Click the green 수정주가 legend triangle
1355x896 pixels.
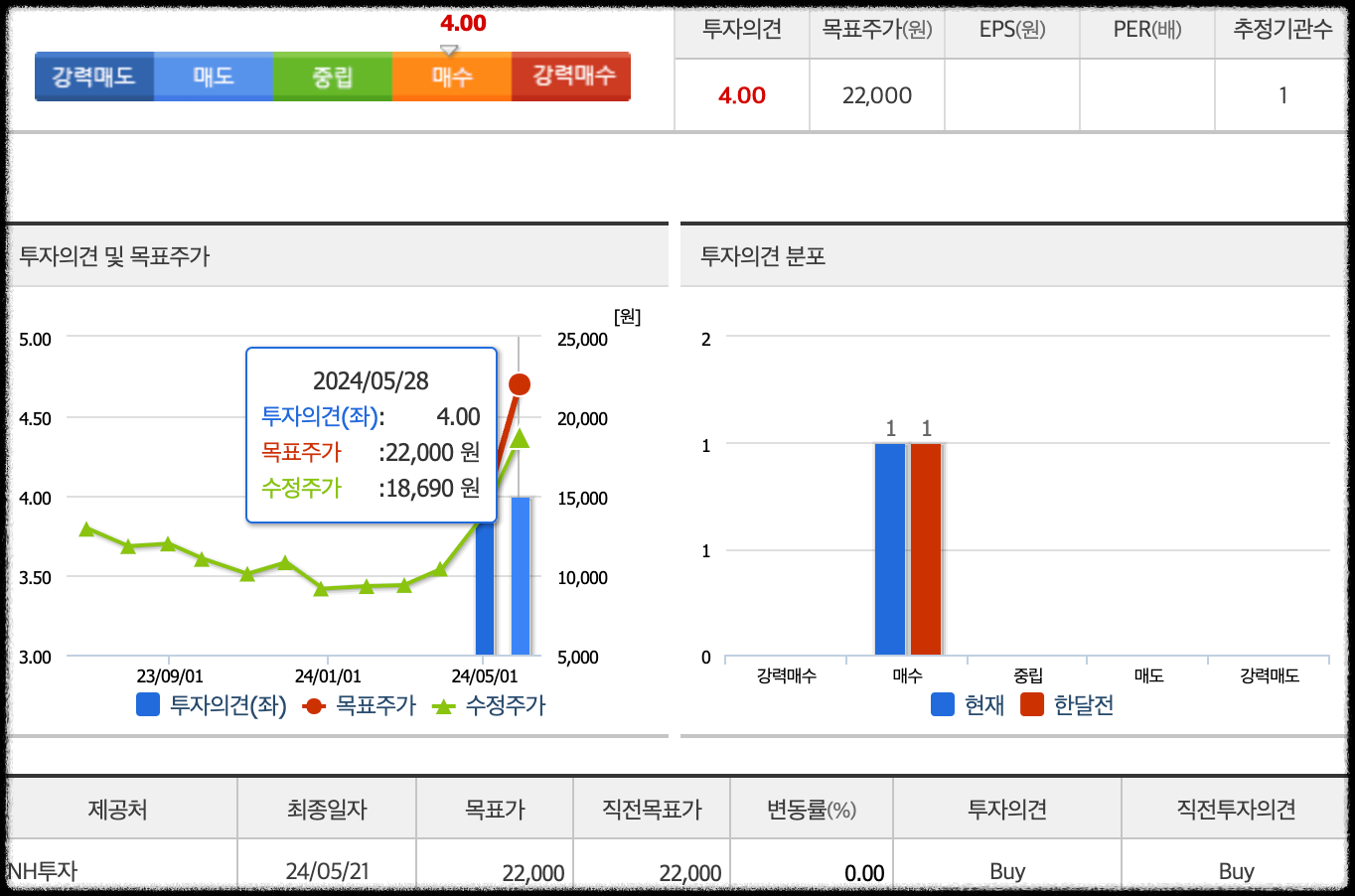pyautogui.click(x=444, y=706)
